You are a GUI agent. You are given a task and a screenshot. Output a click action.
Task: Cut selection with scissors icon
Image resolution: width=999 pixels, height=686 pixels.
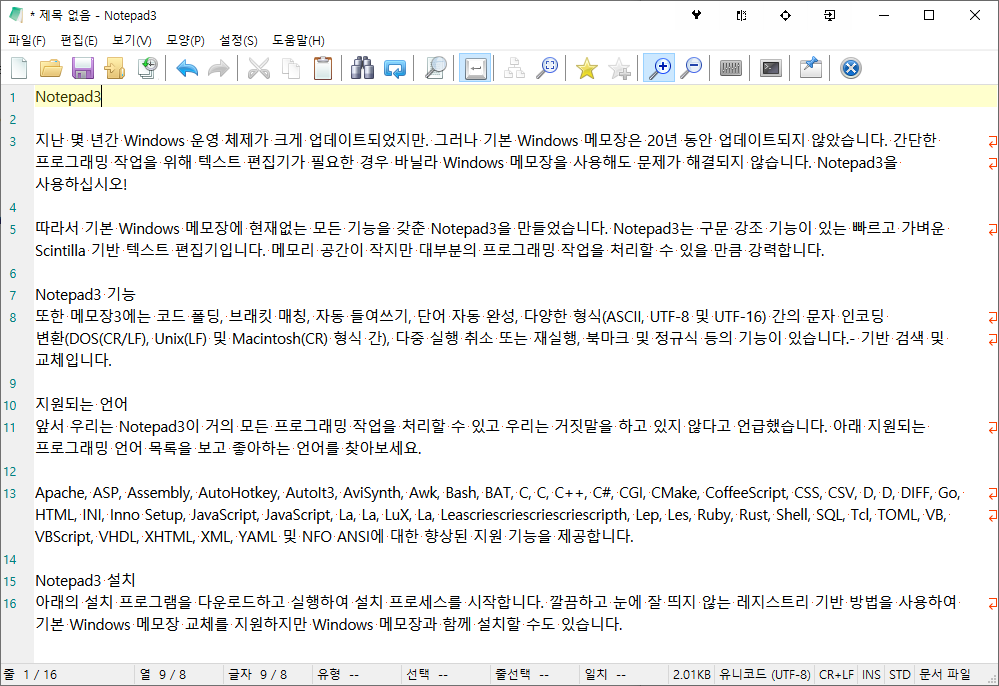(x=259, y=68)
